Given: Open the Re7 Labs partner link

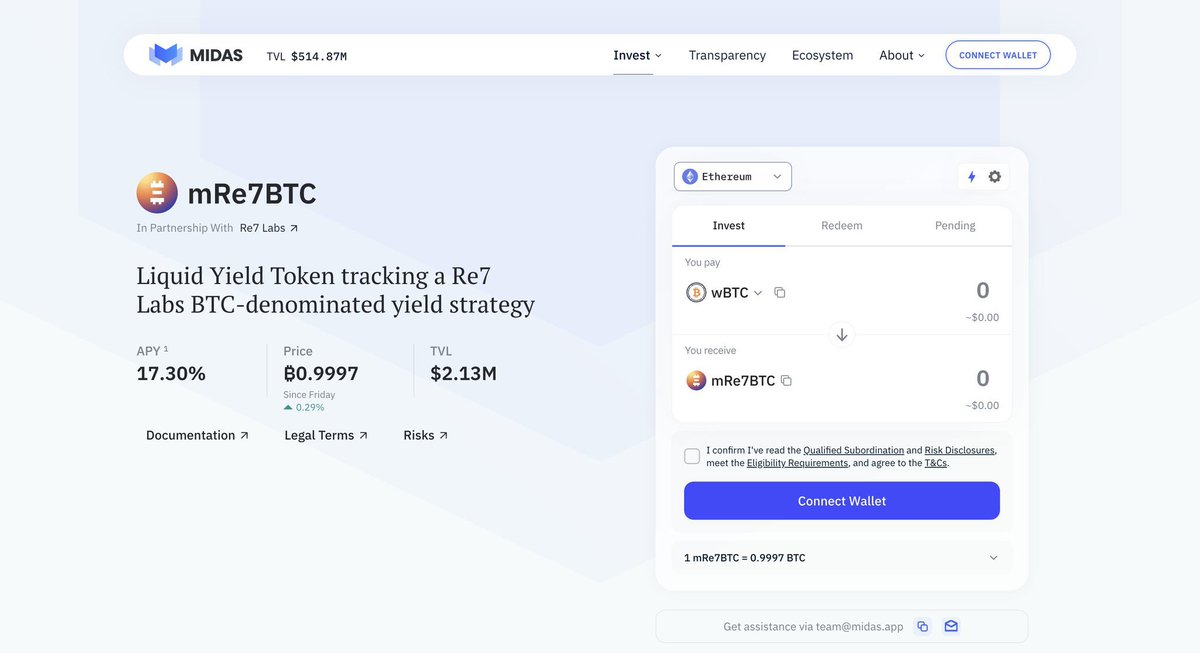Looking at the screenshot, I should click(x=269, y=228).
